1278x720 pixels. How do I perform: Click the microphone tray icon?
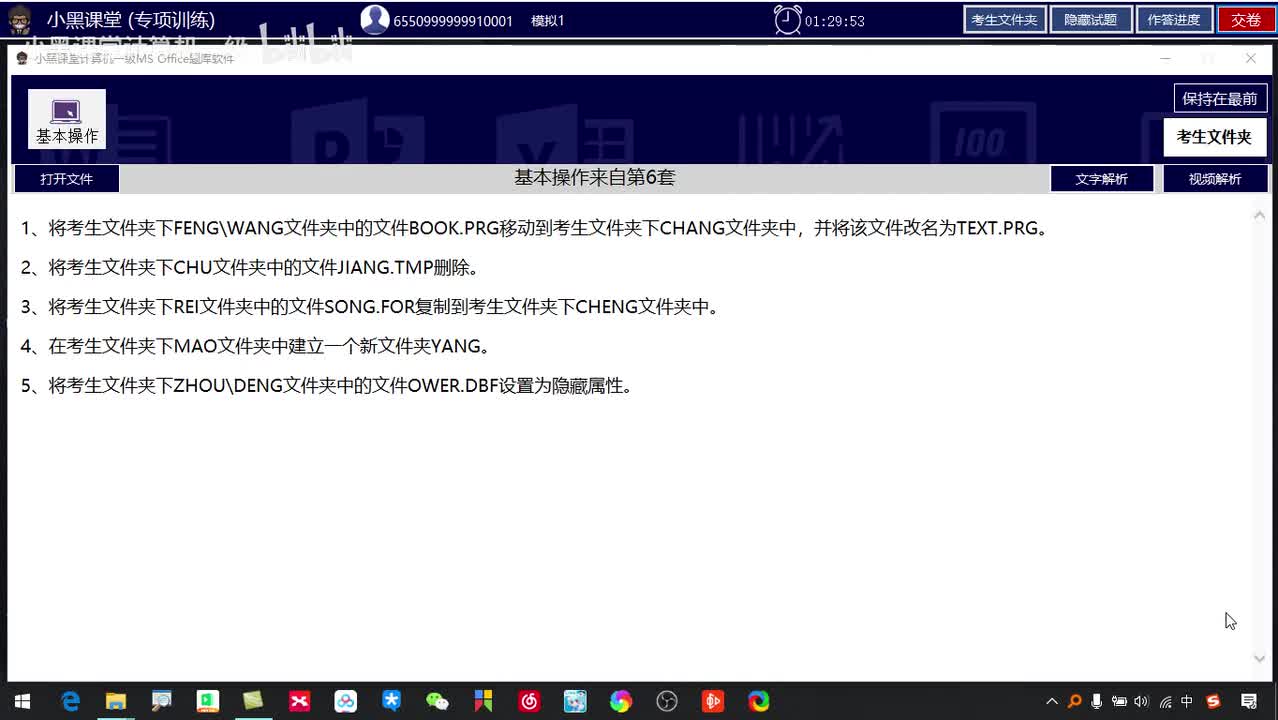pos(1097,701)
